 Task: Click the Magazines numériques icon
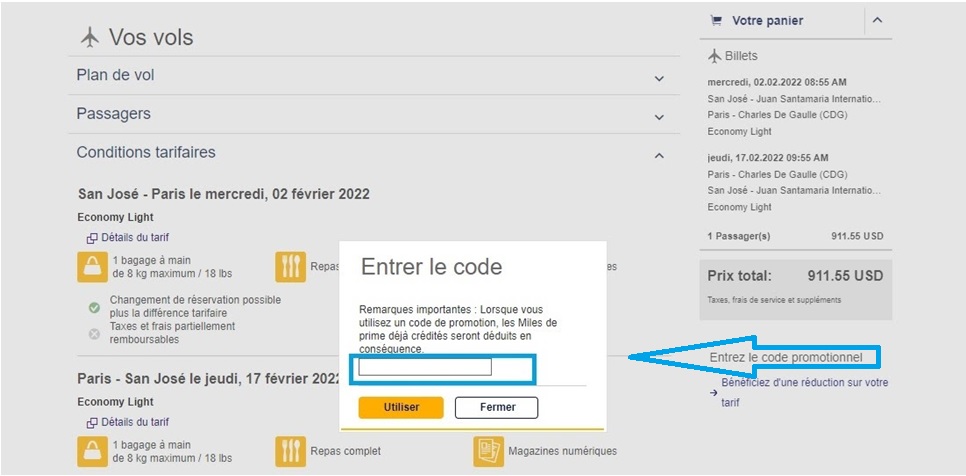click(x=488, y=451)
